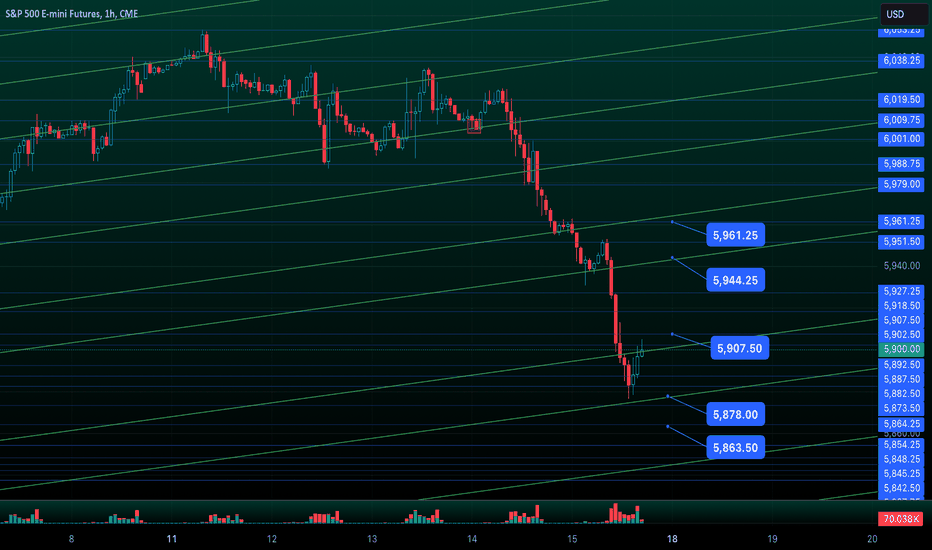Click the 5,951.50 price axis label
The width and height of the screenshot is (932, 550).
pos(901,242)
